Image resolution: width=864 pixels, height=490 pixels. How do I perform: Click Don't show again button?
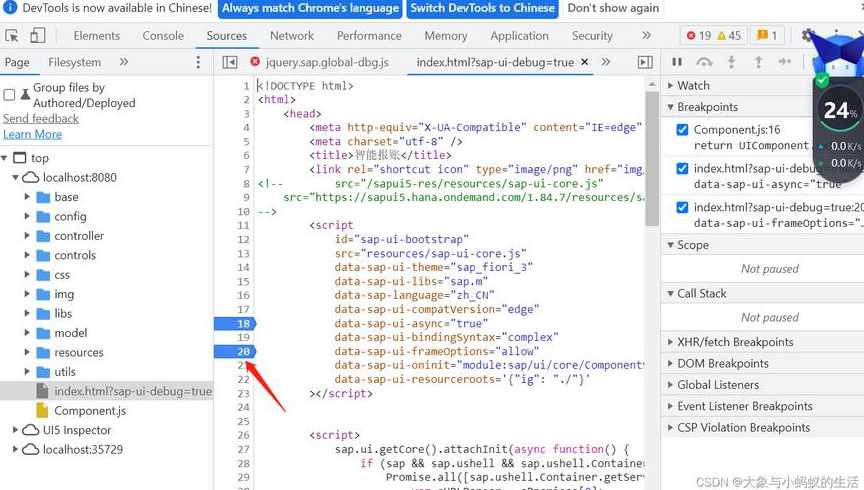pyautogui.click(x=613, y=8)
